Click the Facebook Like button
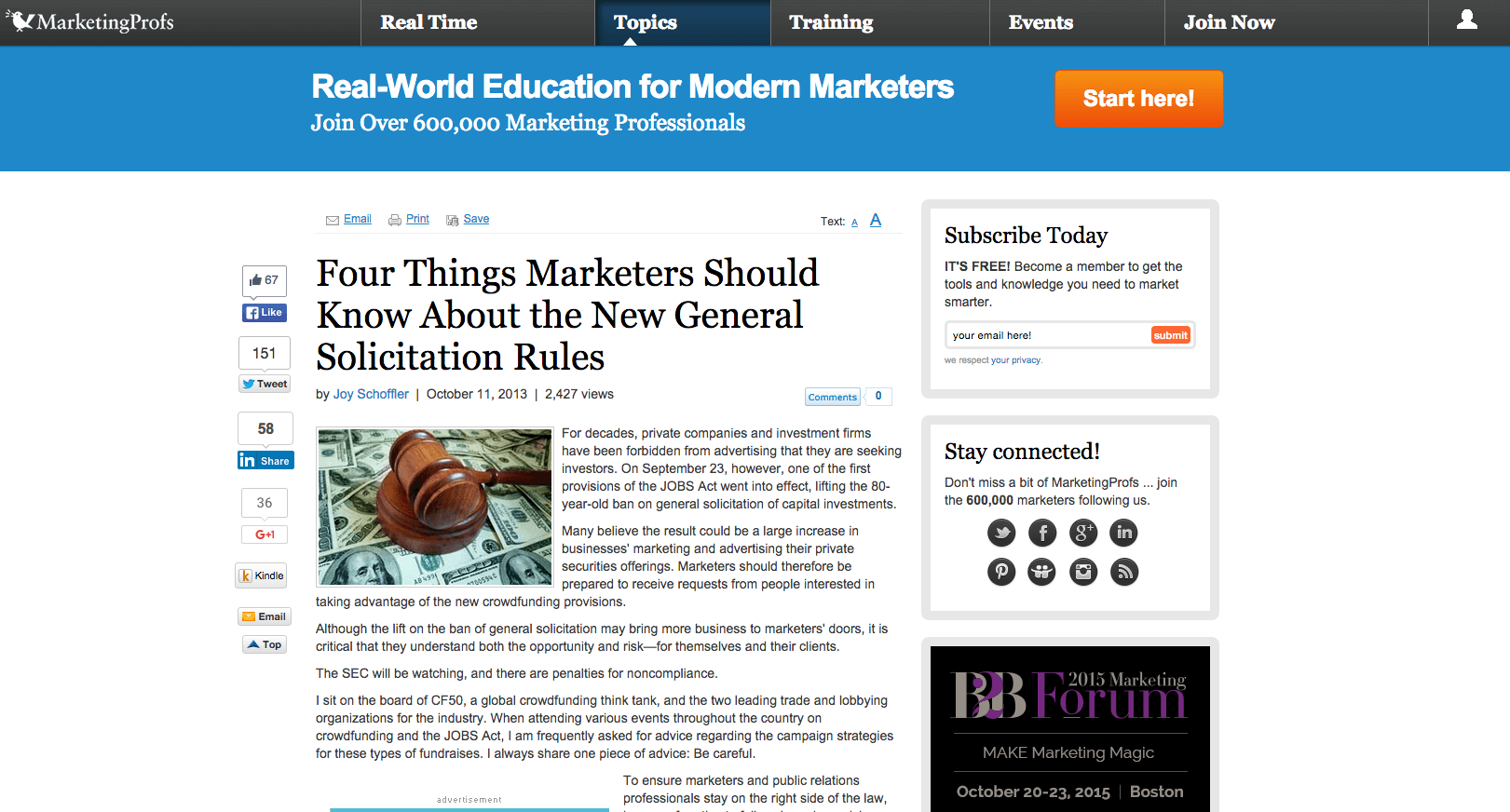Viewport: 1510px width, 812px height. pyautogui.click(x=265, y=313)
